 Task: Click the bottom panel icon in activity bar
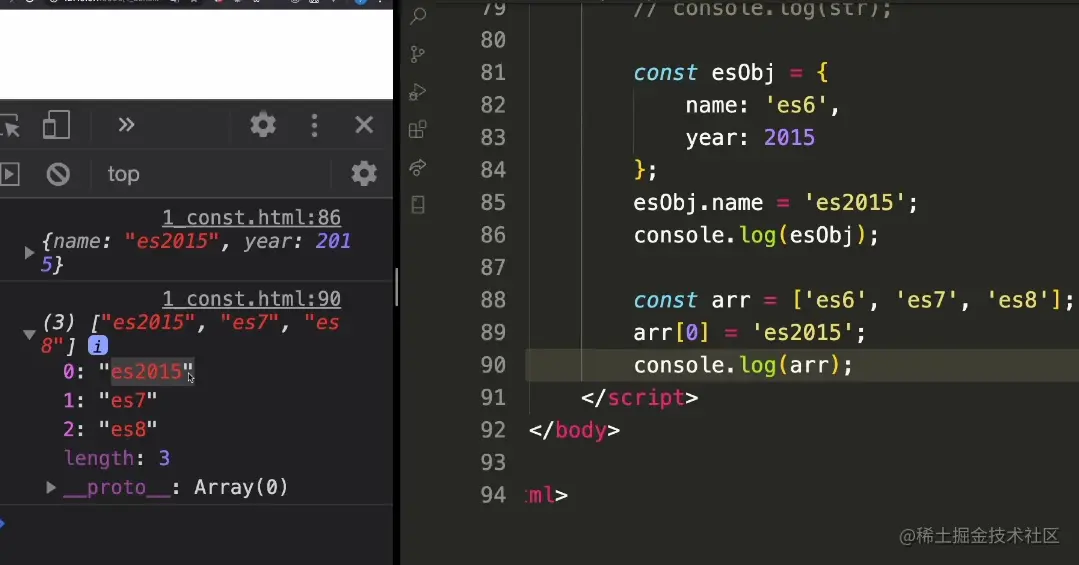[418, 204]
